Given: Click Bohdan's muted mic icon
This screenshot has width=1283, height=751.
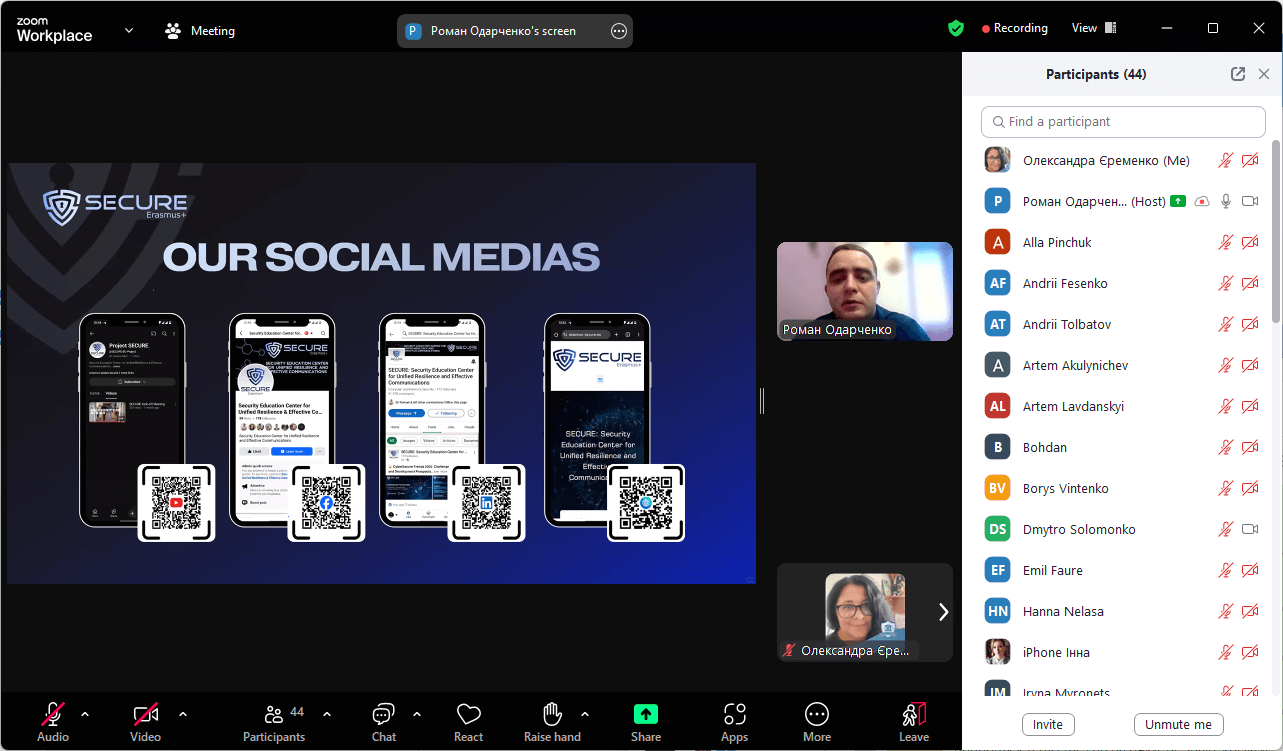Looking at the screenshot, I should point(1226,447).
